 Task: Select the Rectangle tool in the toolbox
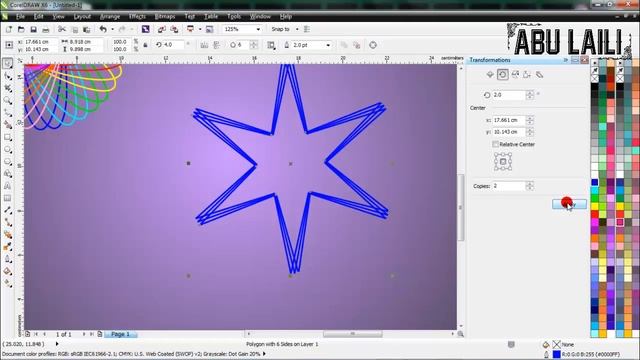pyautogui.click(x=8, y=137)
